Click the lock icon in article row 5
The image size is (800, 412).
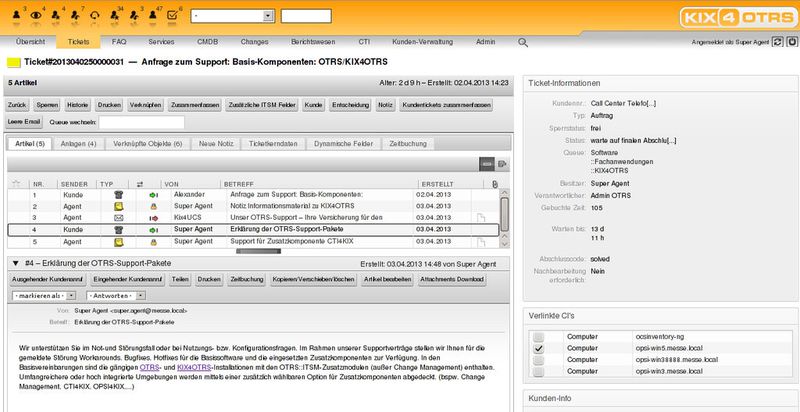(154, 242)
